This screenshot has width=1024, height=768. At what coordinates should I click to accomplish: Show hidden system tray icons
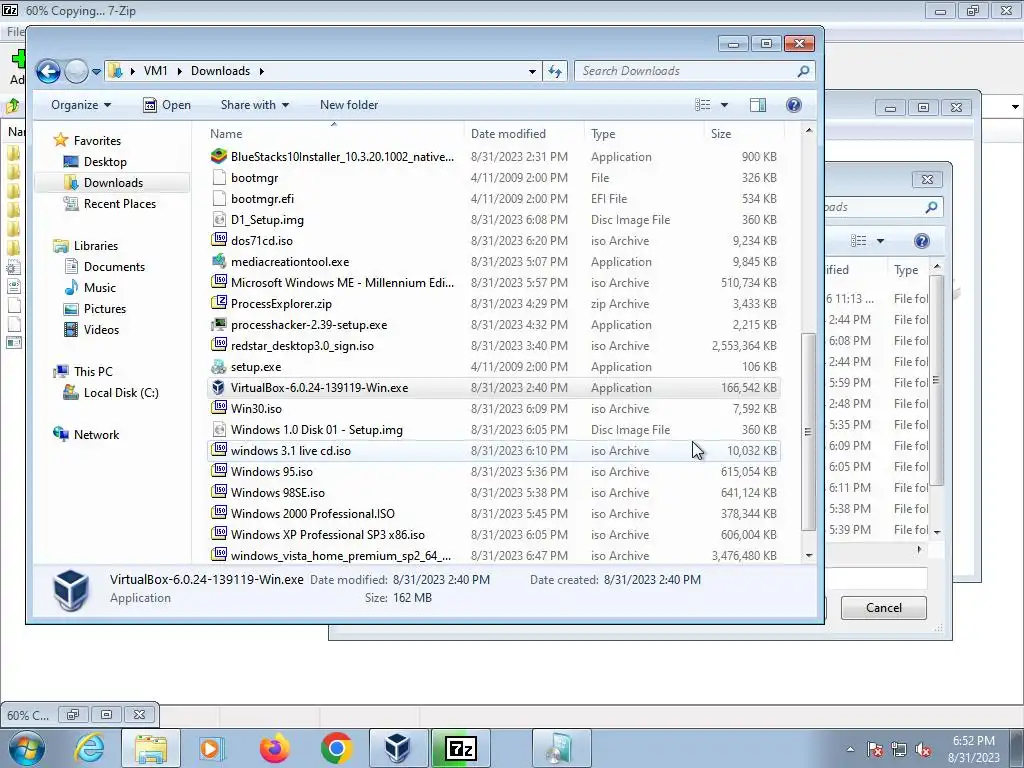pyautogui.click(x=850, y=749)
